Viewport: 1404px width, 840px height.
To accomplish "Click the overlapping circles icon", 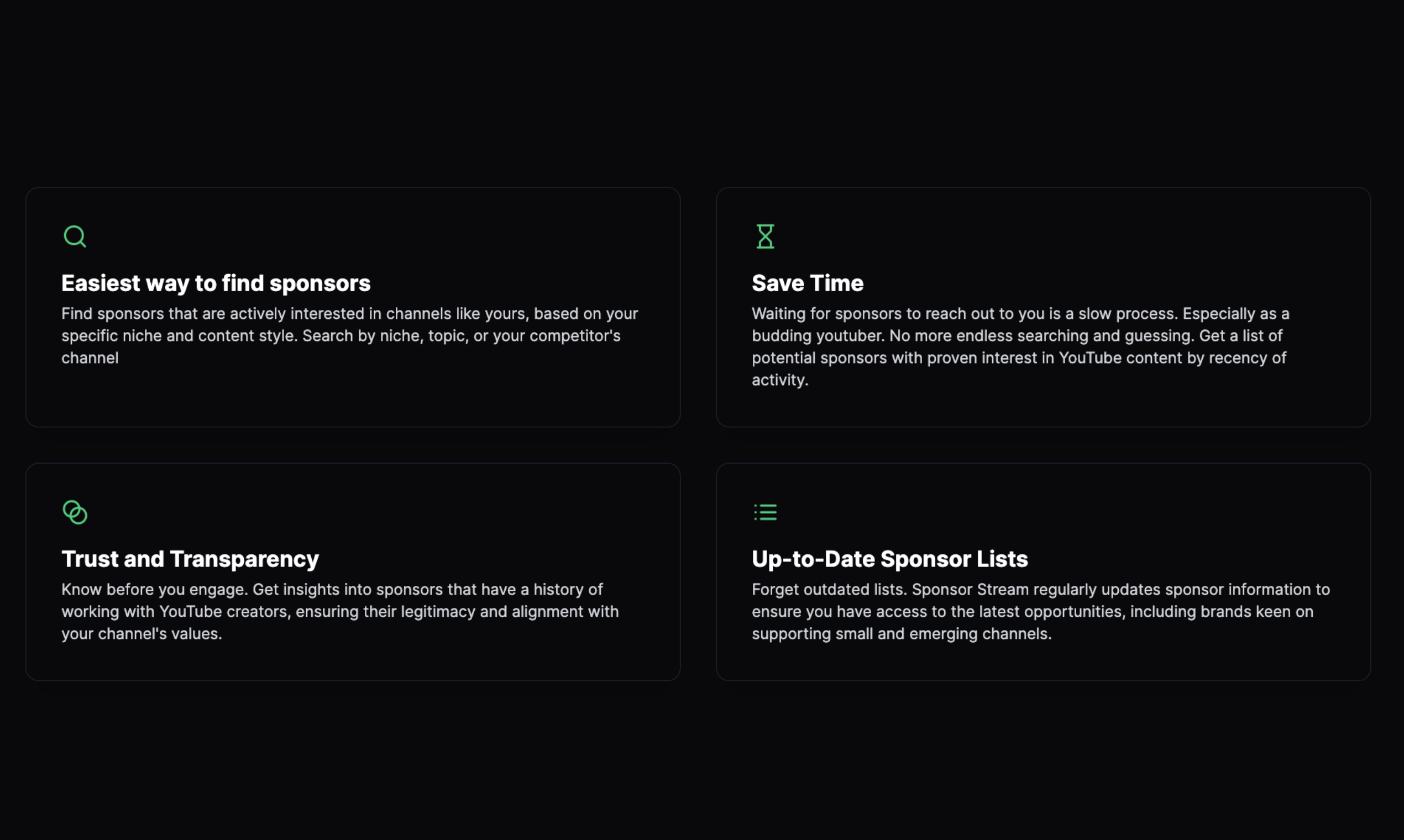I will click(75, 512).
